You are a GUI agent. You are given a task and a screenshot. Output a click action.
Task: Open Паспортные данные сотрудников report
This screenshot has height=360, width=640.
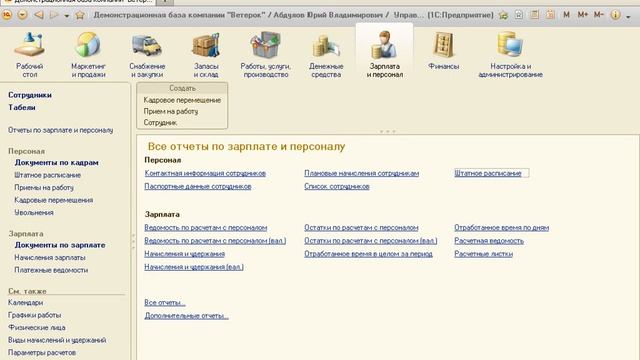tap(198, 187)
